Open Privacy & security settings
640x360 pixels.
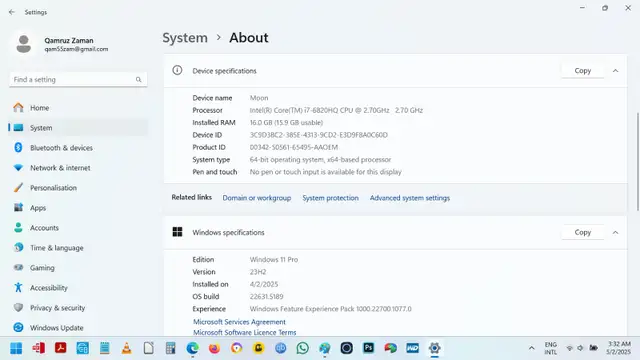[x=78, y=308]
